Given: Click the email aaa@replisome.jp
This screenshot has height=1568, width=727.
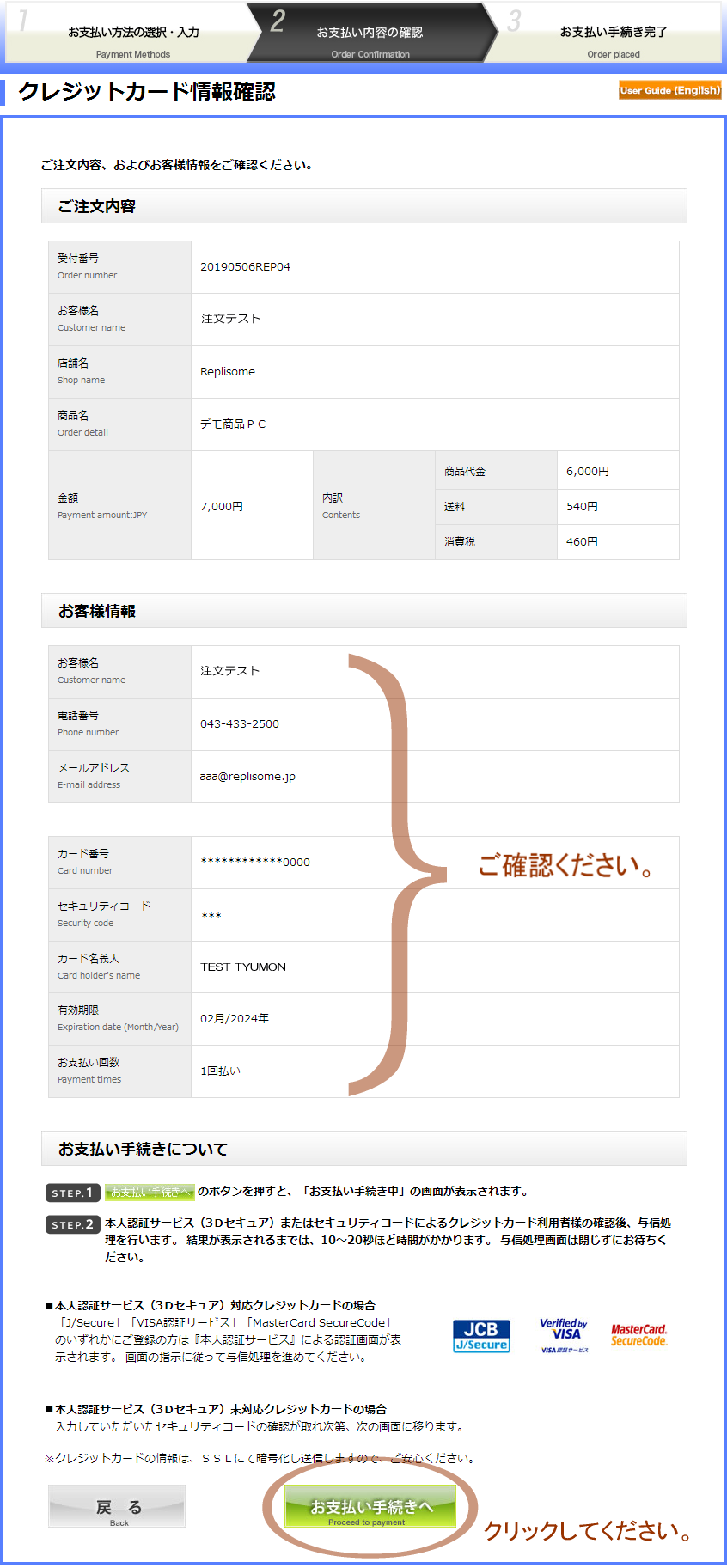Looking at the screenshot, I should [x=247, y=777].
